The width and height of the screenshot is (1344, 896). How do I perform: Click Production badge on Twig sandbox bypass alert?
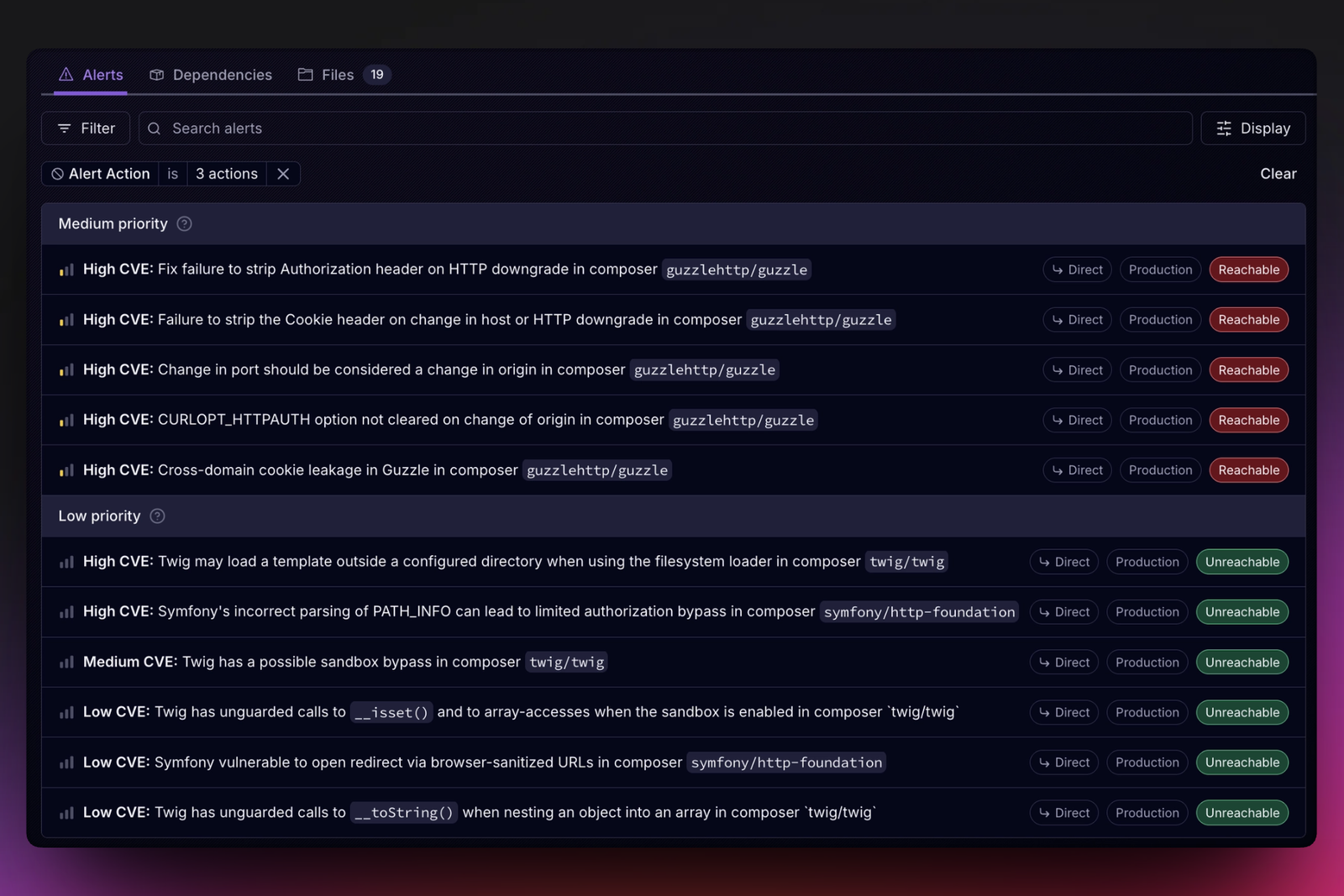click(x=1147, y=663)
